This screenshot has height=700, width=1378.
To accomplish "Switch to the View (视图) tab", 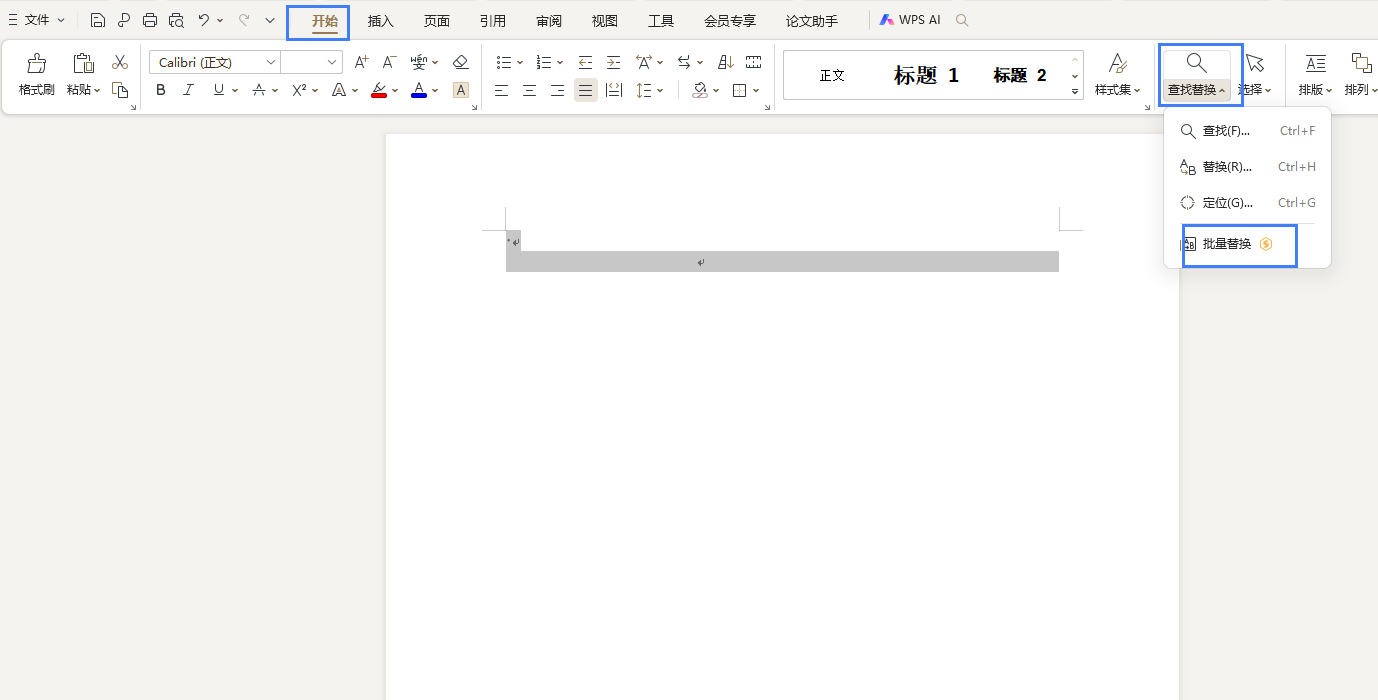I will coord(605,21).
